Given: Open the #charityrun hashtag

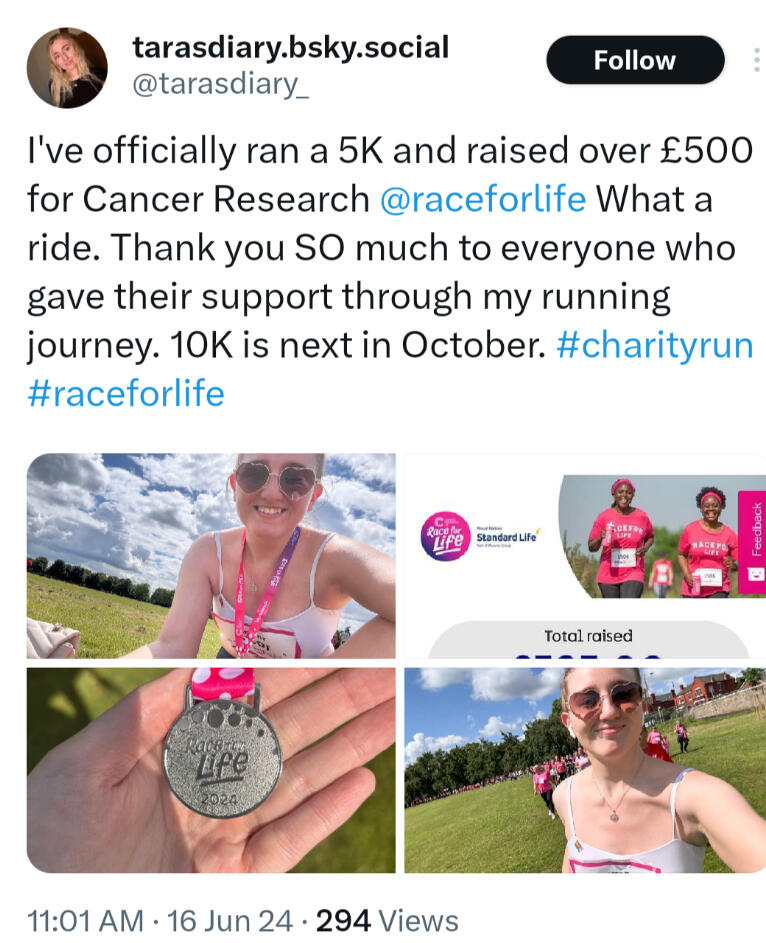Looking at the screenshot, I should coord(654,345).
